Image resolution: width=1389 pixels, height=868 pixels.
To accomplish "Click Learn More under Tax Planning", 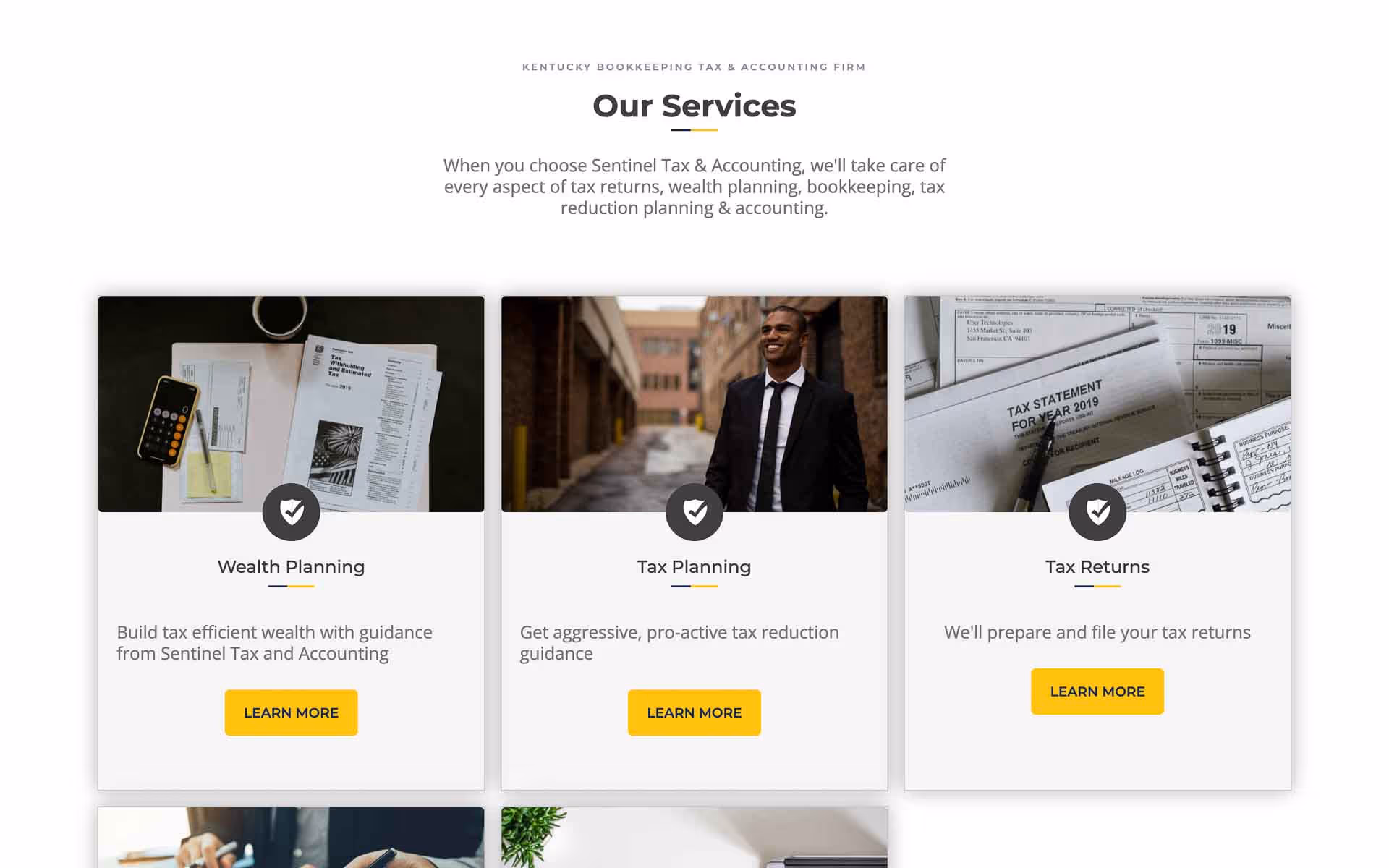I will coord(694,712).
